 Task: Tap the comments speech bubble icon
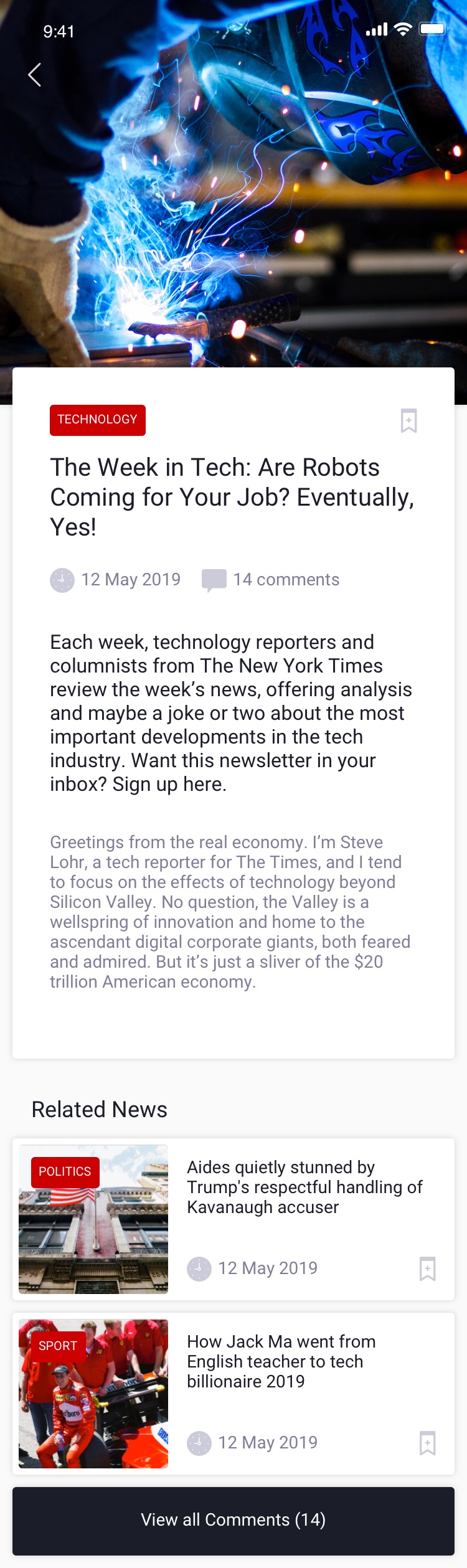tap(214, 580)
